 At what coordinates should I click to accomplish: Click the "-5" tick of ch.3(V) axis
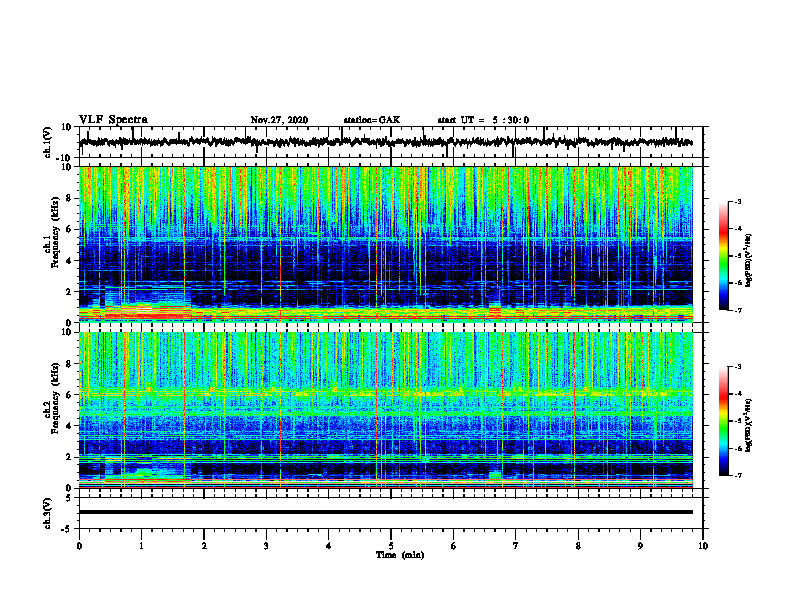(x=68, y=529)
